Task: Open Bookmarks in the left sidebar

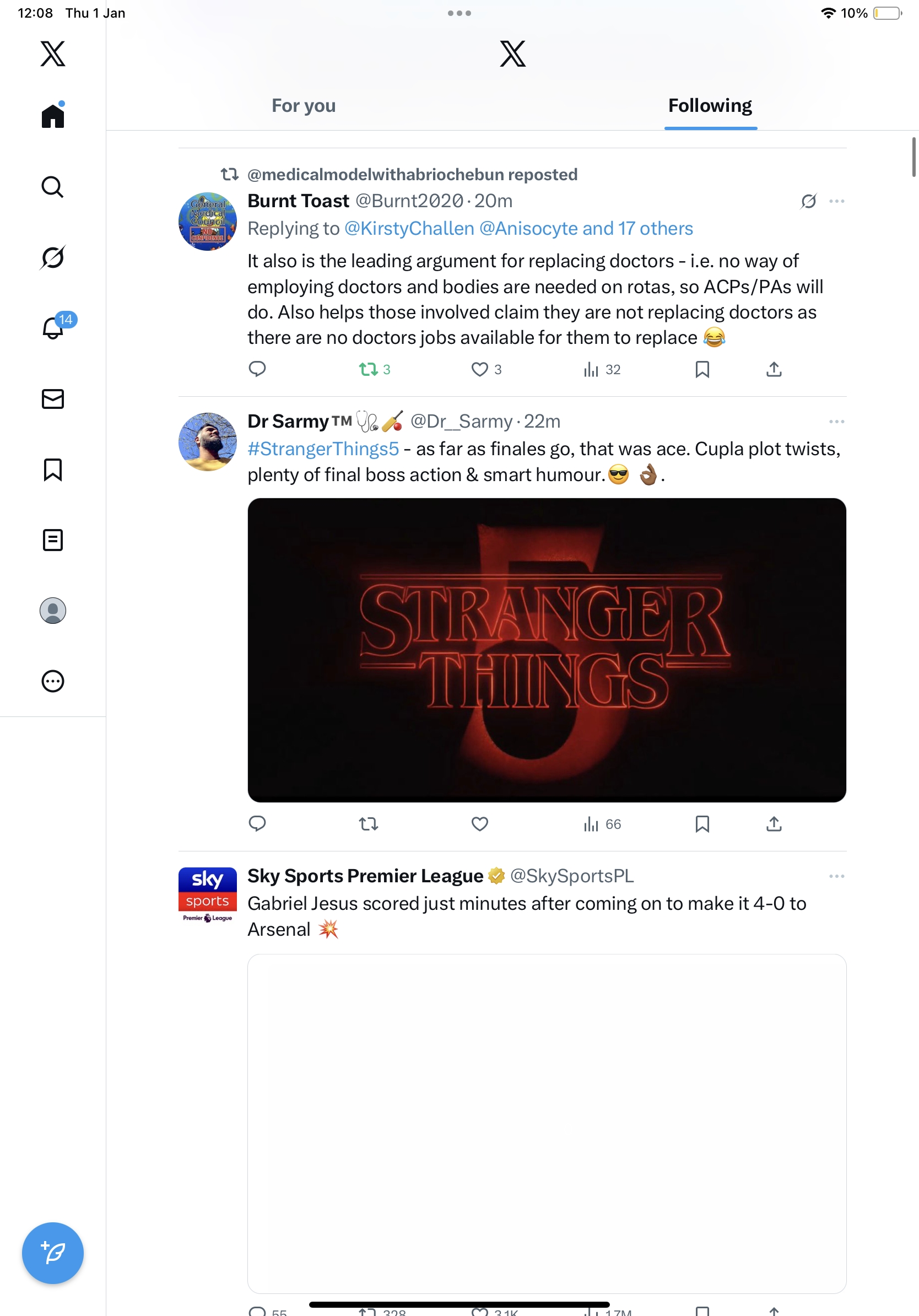Action: (x=53, y=470)
